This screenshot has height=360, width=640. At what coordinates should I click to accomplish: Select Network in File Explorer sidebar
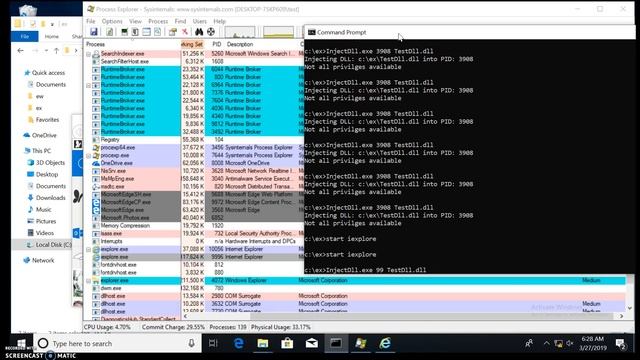point(38,260)
